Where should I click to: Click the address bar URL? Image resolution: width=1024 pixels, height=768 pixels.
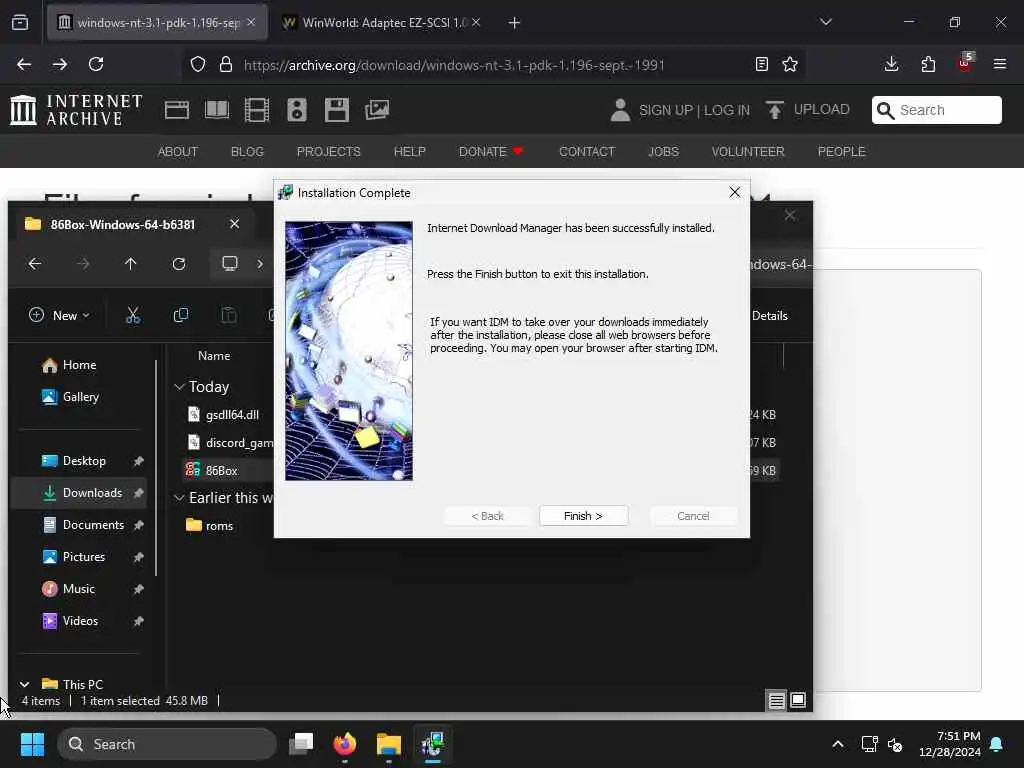(454, 65)
